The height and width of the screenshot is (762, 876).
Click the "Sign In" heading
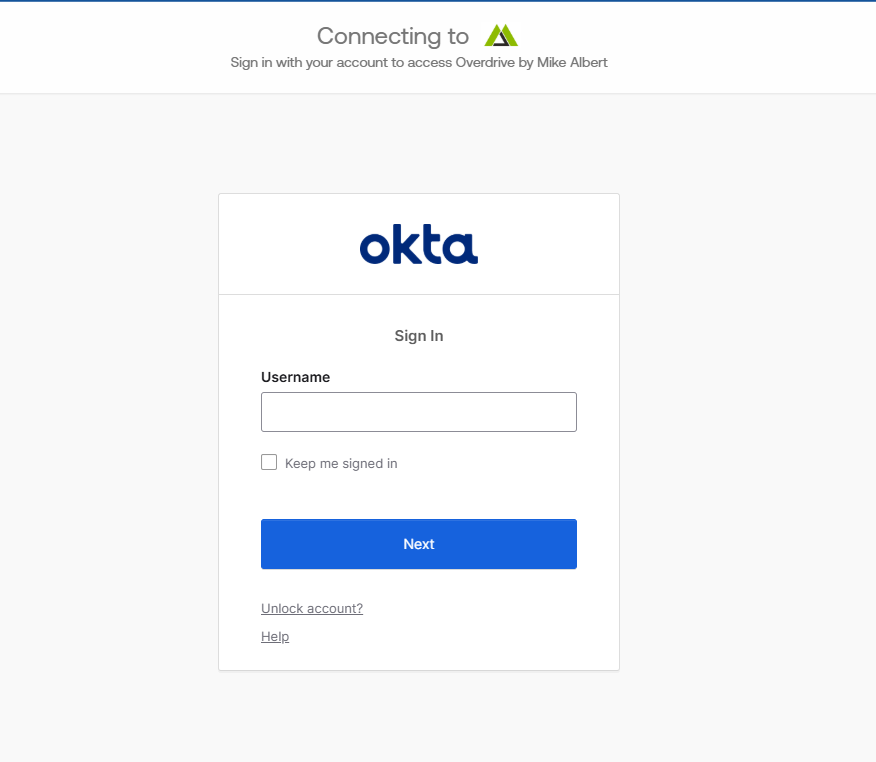tap(418, 336)
